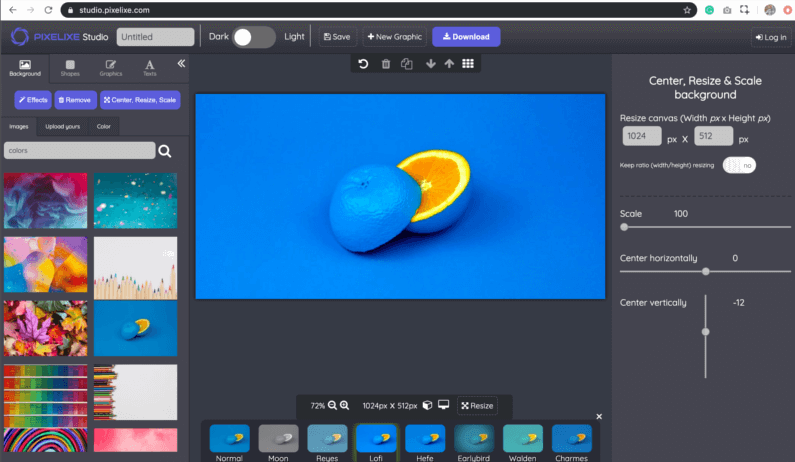Click the desktop monitor preview icon
Viewport: 795px width, 462px height.
[443, 405]
